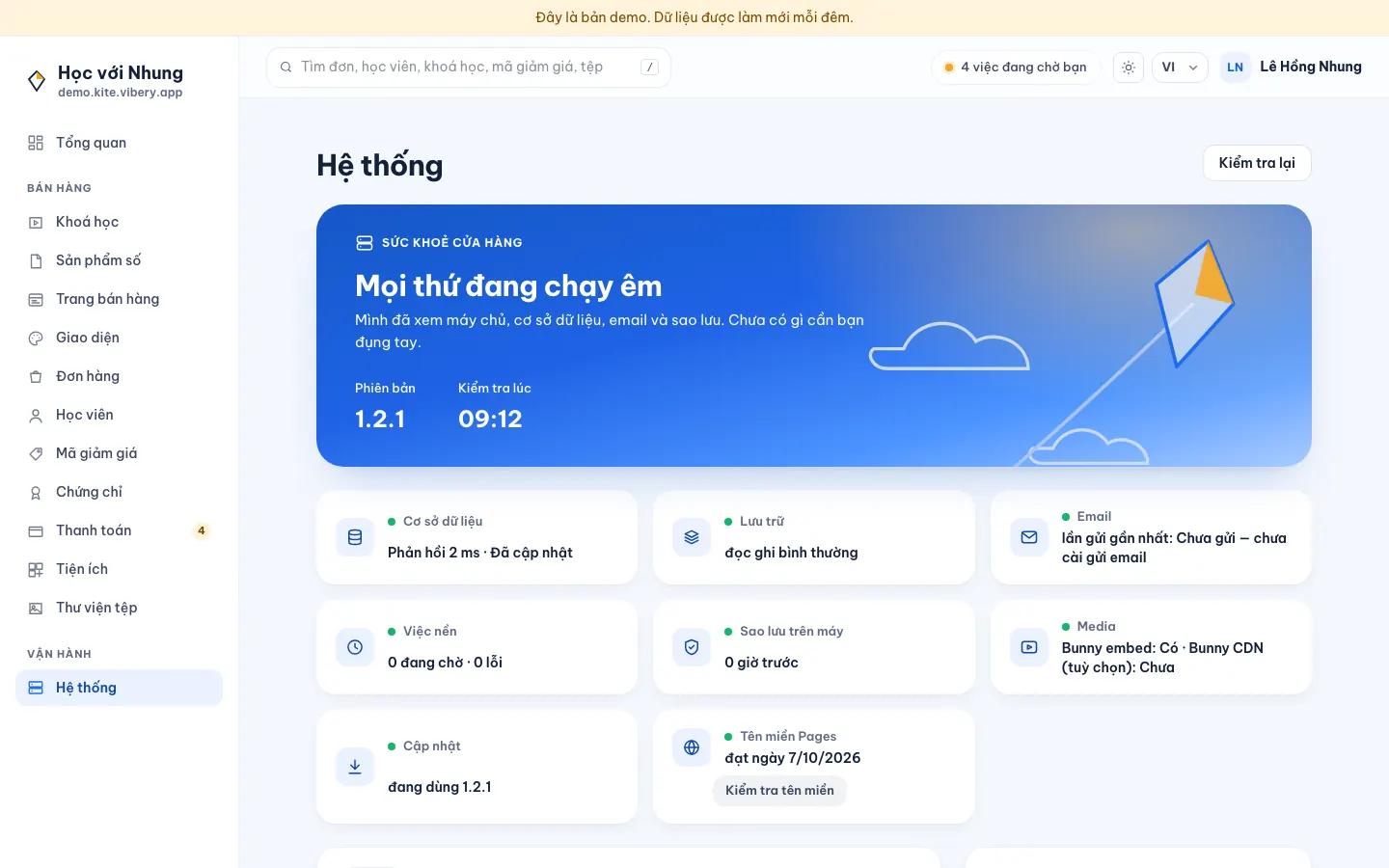The height and width of the screenshot is (868, 1389).
Task: Click text Phản hồi 2 ms · Đã cập nhật
Action: tap(480, 553)
